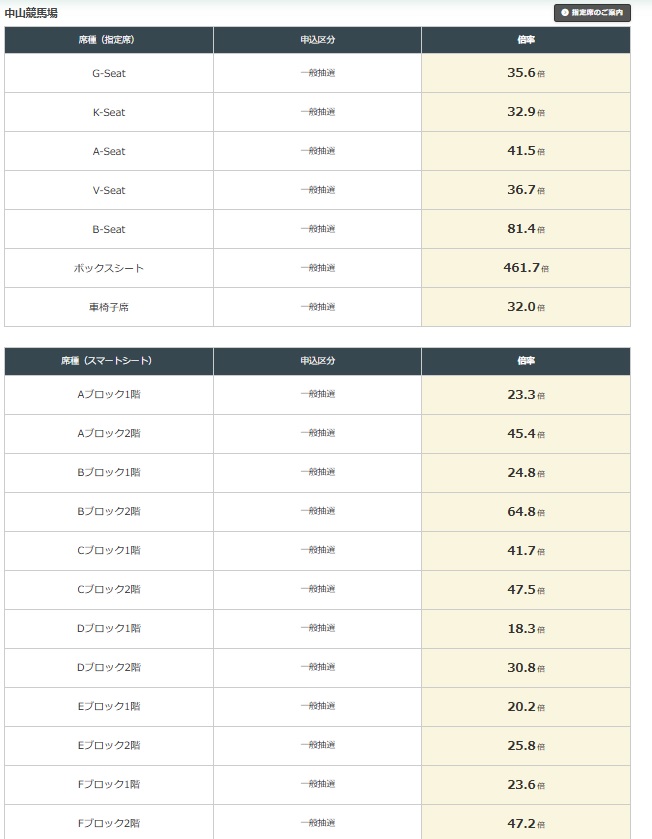Click the 81.4倍 odds cell
Screen dimensions: 652x839
pos(525,229)
